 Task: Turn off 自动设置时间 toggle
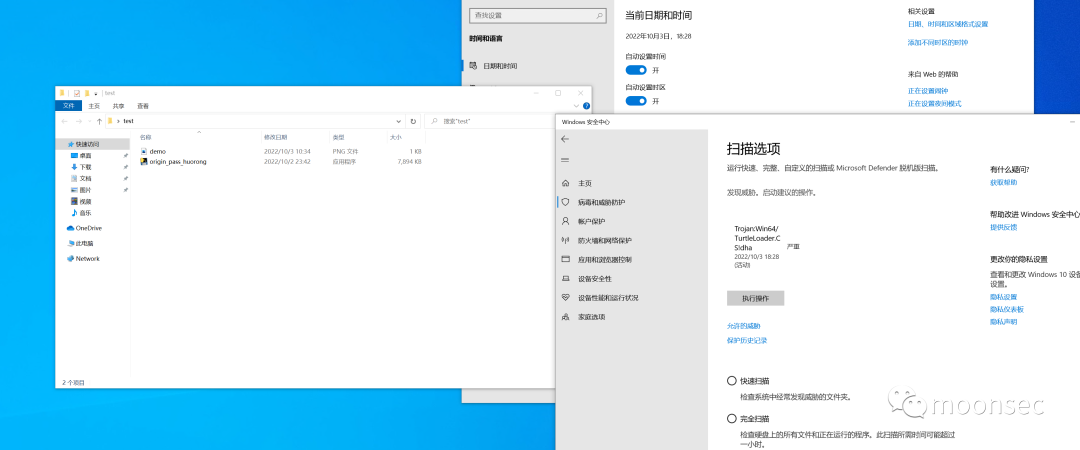(x=636, y=70)
